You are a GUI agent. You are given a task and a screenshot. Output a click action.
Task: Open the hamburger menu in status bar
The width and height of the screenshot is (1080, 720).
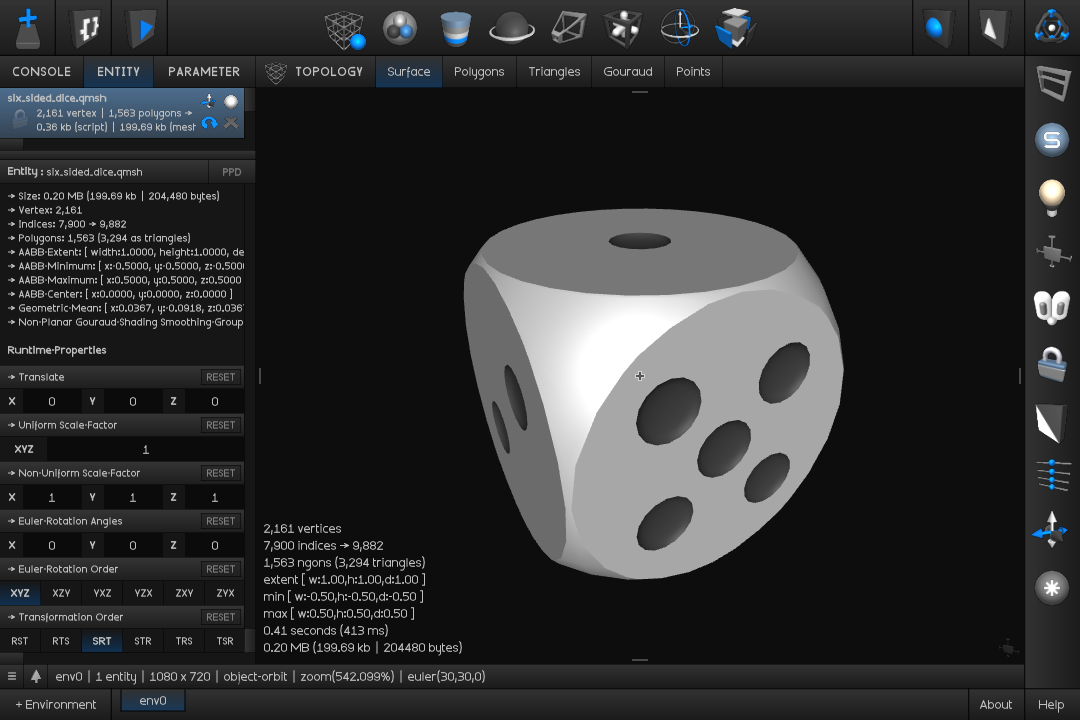pos(12,676)
